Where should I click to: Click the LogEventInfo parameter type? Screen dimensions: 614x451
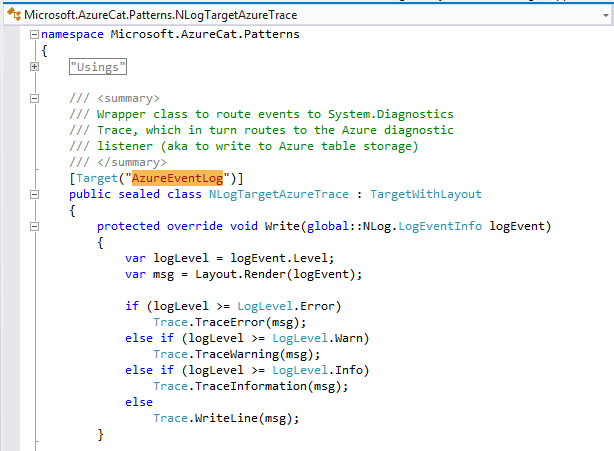pyautogui.click(x=440, y=226)
